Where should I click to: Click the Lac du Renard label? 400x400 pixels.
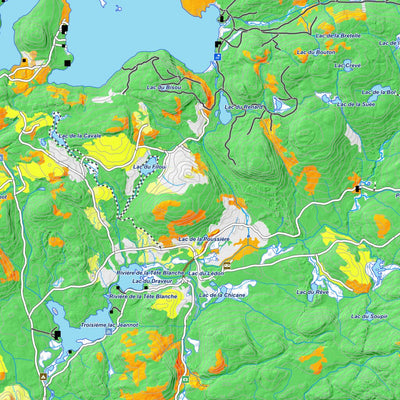(x=244, y=107)
